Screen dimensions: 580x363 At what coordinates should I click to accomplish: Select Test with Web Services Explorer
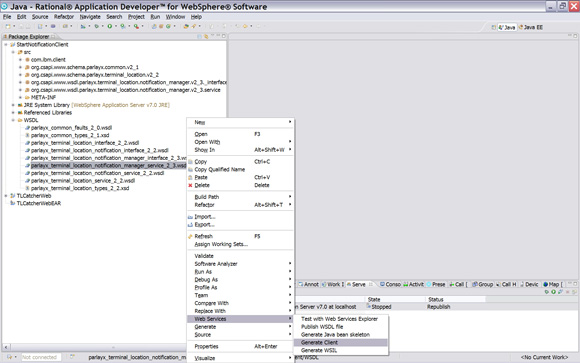point(340,319)
